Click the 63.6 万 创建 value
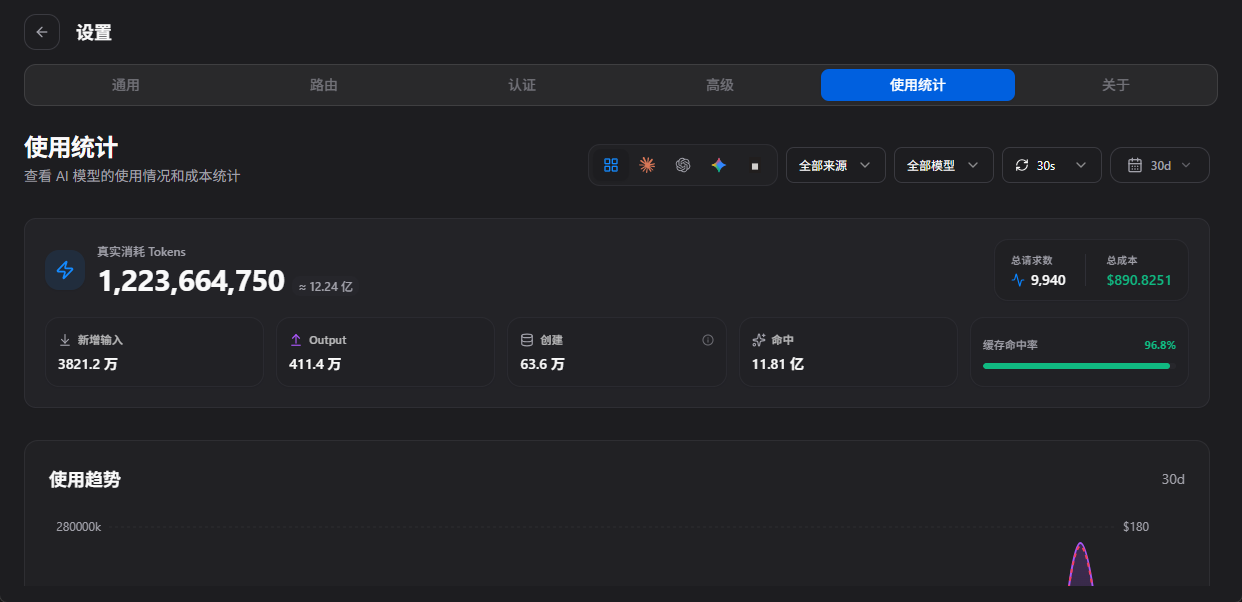This screenshot has height=602, width=1242. [x=543, y=364]
